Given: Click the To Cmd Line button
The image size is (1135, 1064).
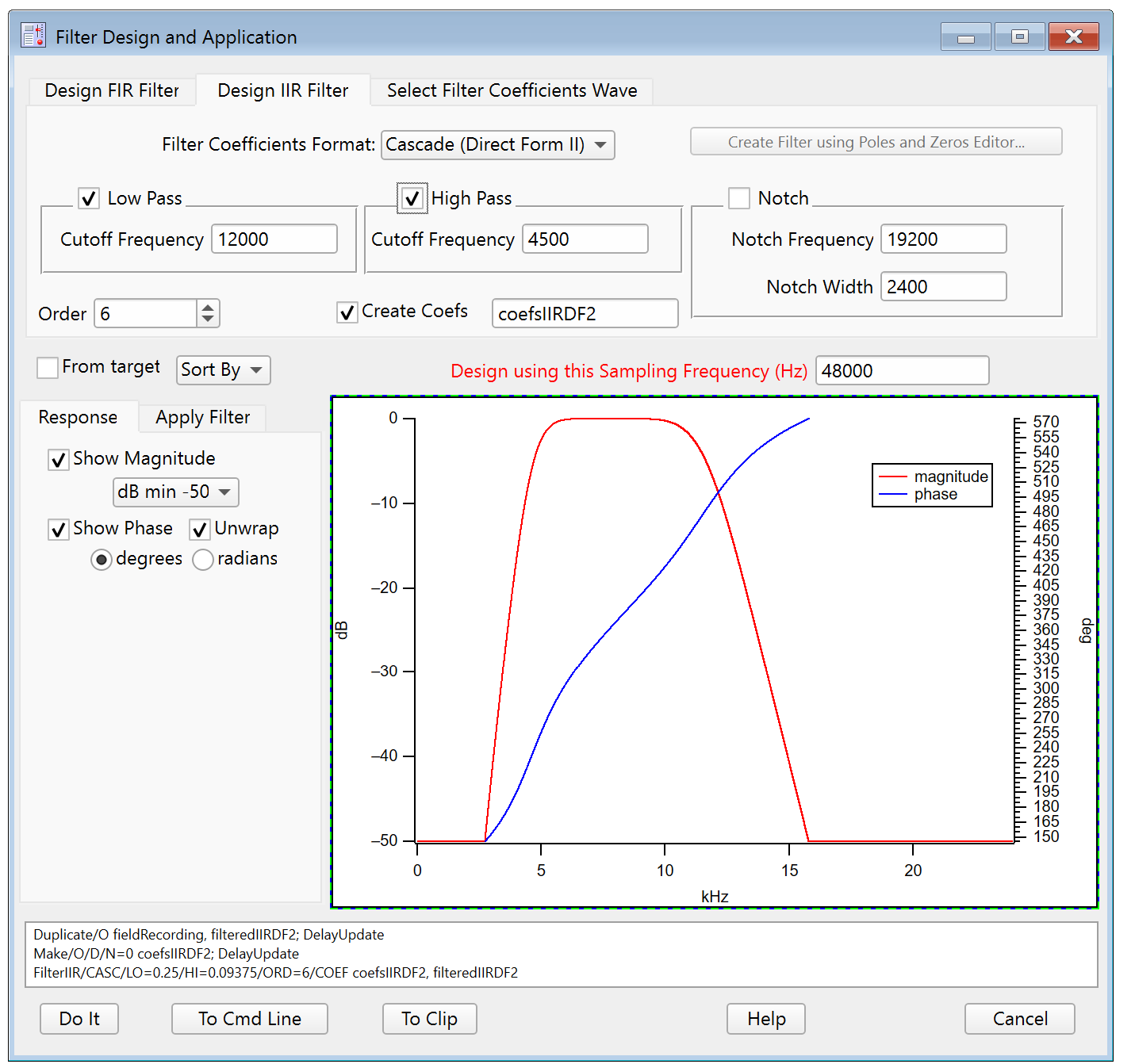Looking at the screenshot, I should click(249, 1019).
